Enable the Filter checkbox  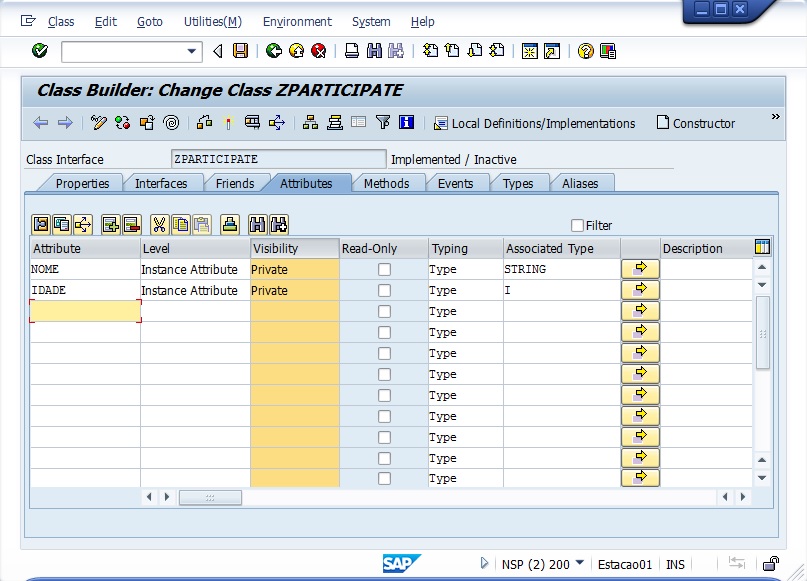[x=577, y=226]
